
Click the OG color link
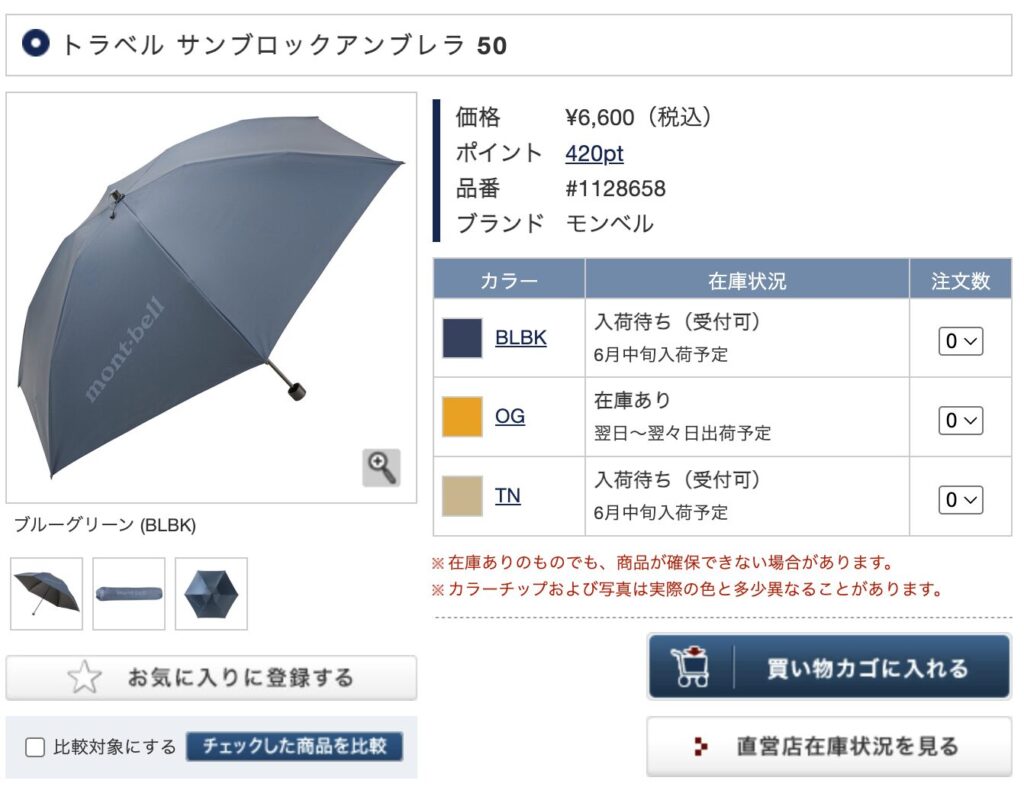tap(510, 416)
